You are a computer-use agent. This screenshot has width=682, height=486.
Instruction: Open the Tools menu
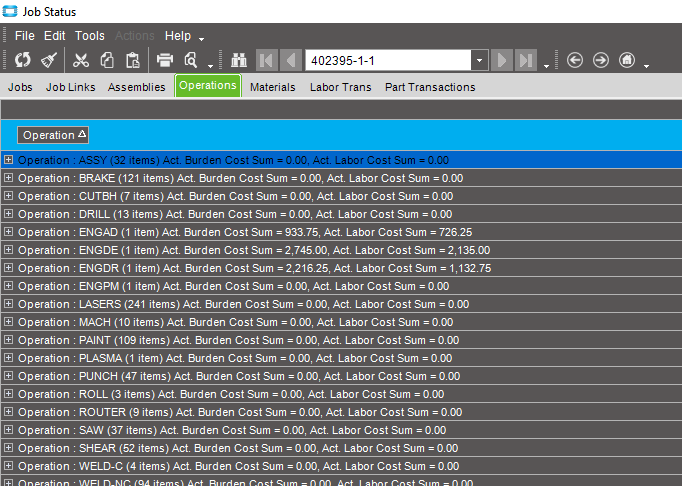(90, 36)
